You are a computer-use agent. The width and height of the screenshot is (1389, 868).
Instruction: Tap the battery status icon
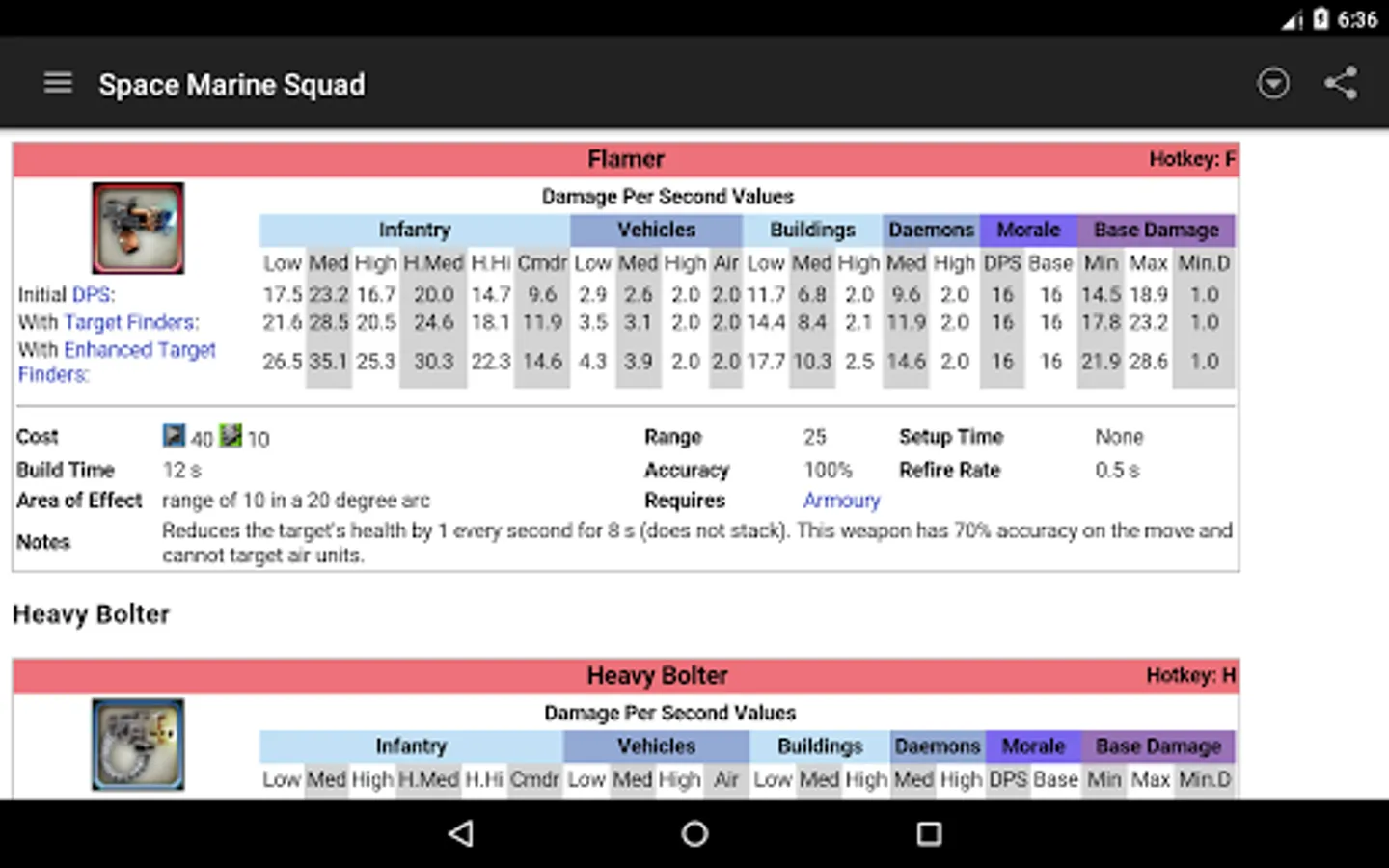tap(1321, 18)
